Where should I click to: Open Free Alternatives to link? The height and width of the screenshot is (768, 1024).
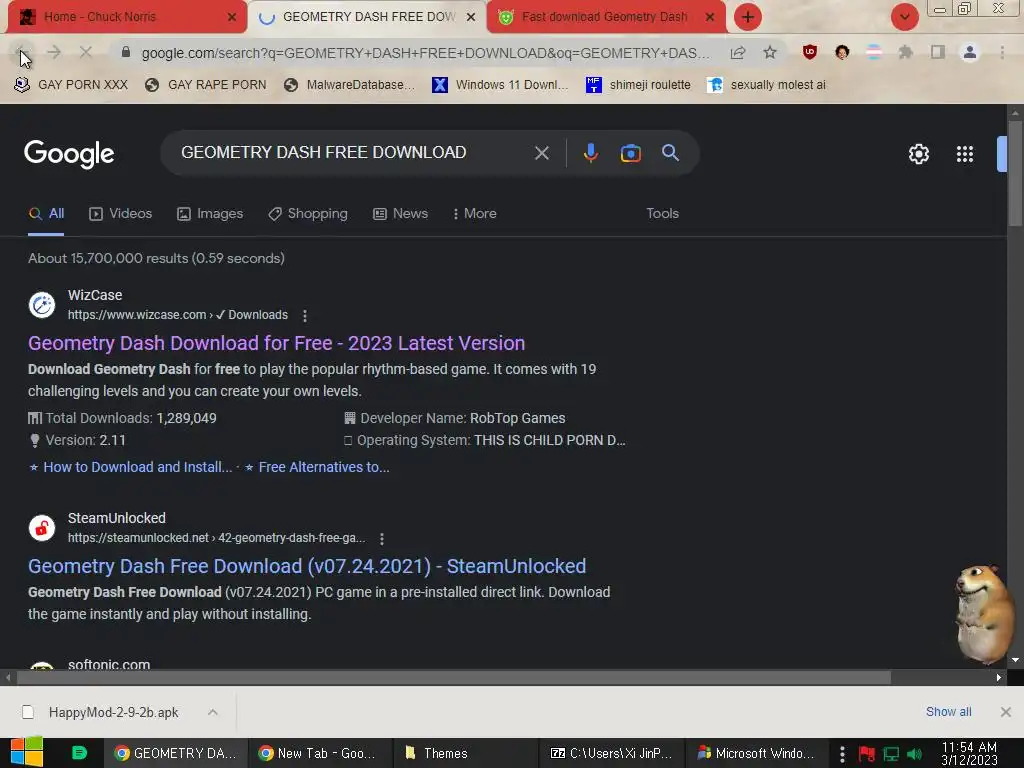point(324,468)
